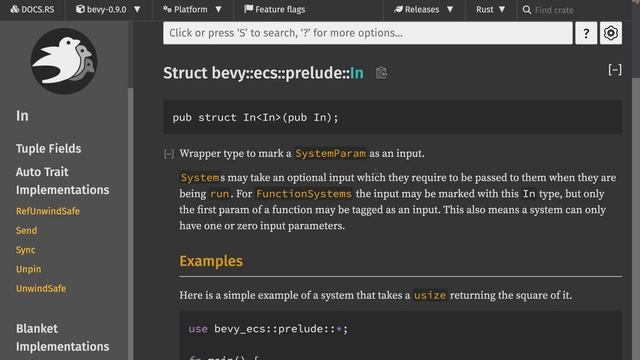Click the DOCS.RS logo icon
This screenshot has height=360, width=640.
pyautogui.click(x=15, y=9)
